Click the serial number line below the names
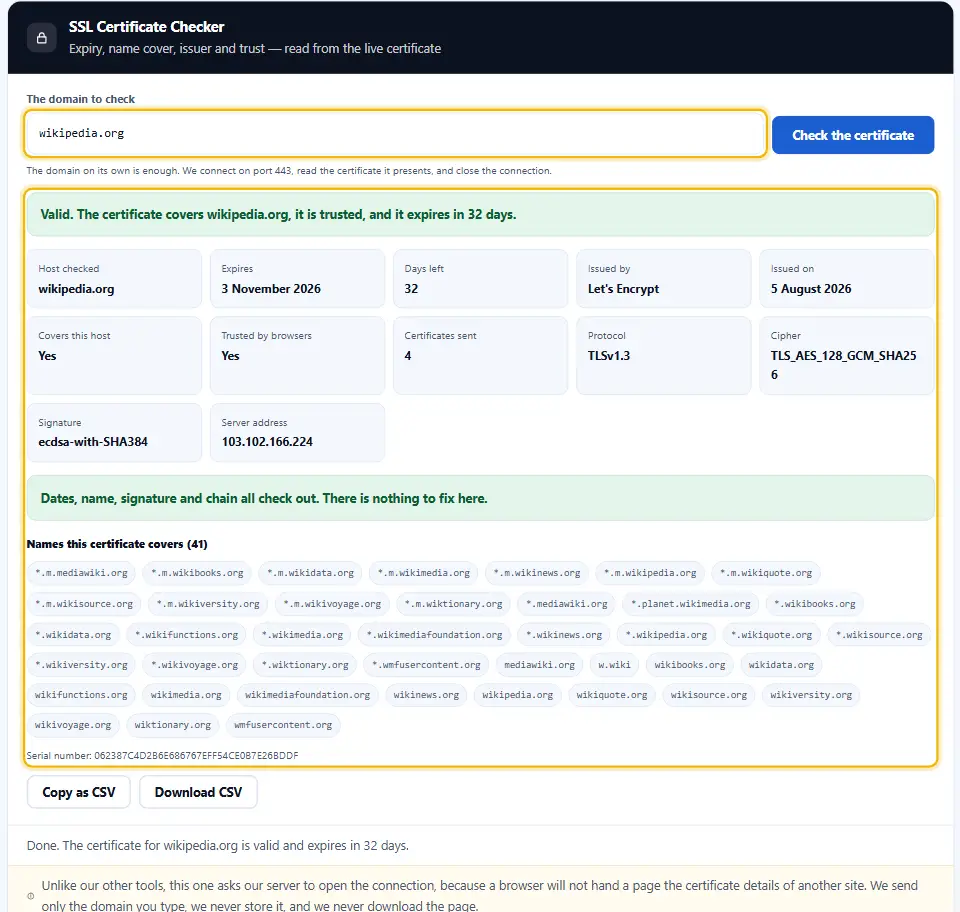 click(162, 755)
